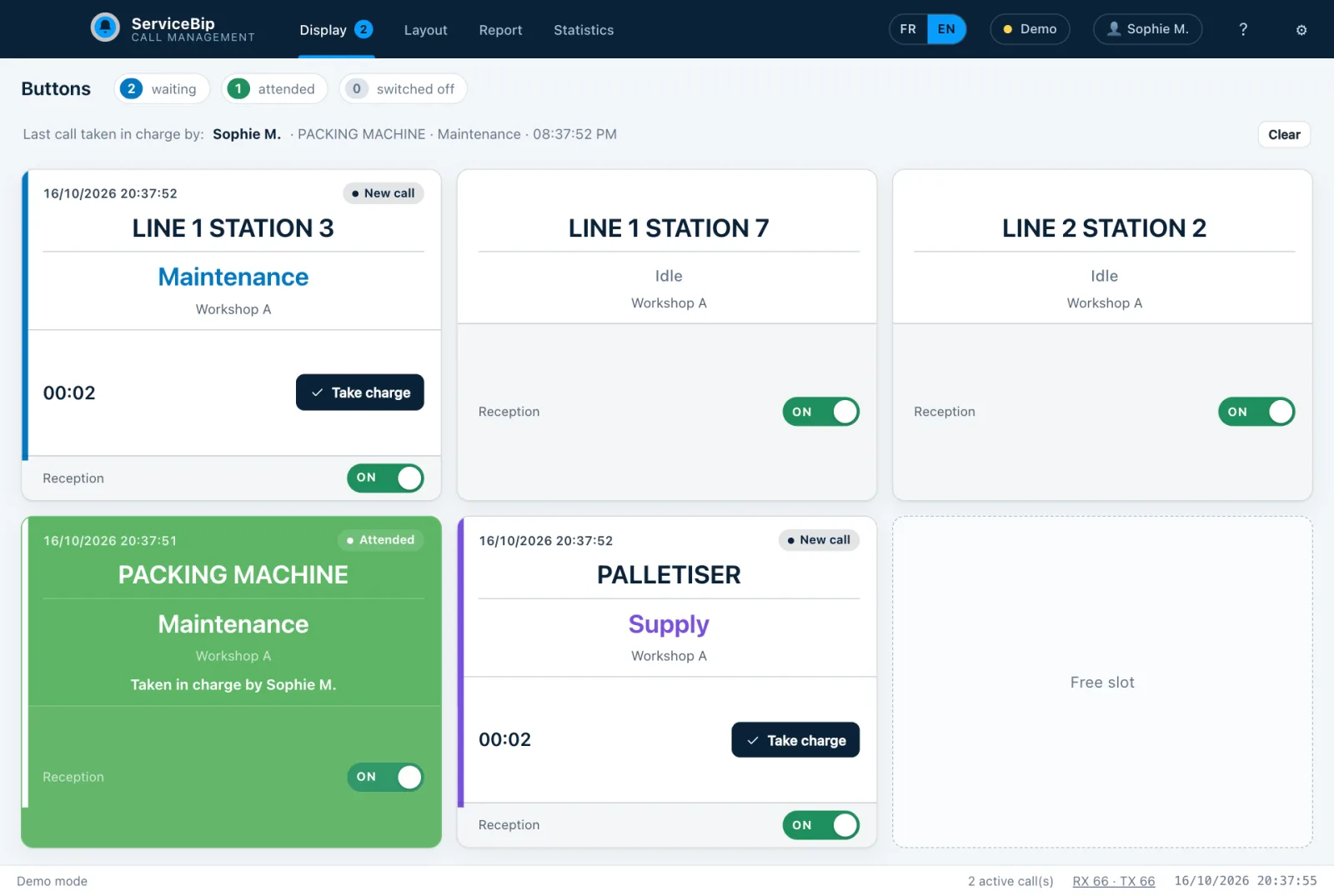The image size is (1334, 896).
Task: Filter by waiting calls chip
Action: pyautogui.click(x=162, y=89)
